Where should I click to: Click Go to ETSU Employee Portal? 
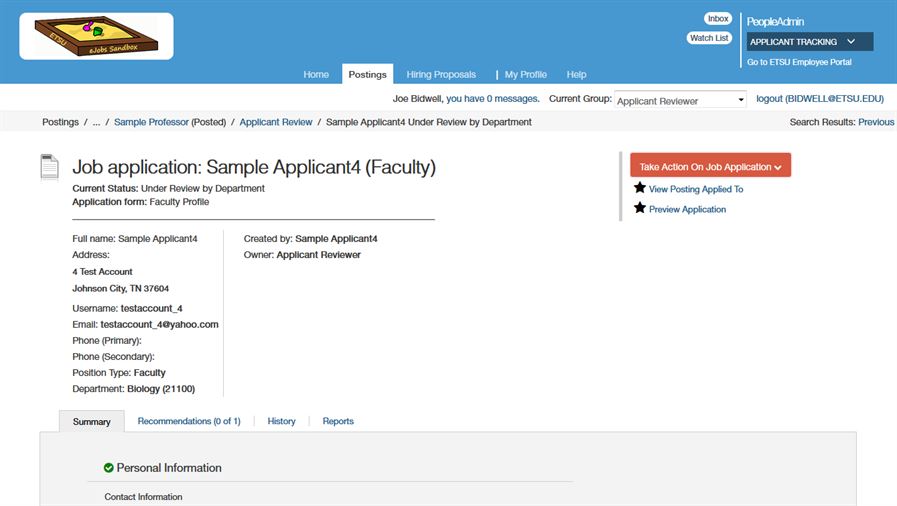coord(807,62)
